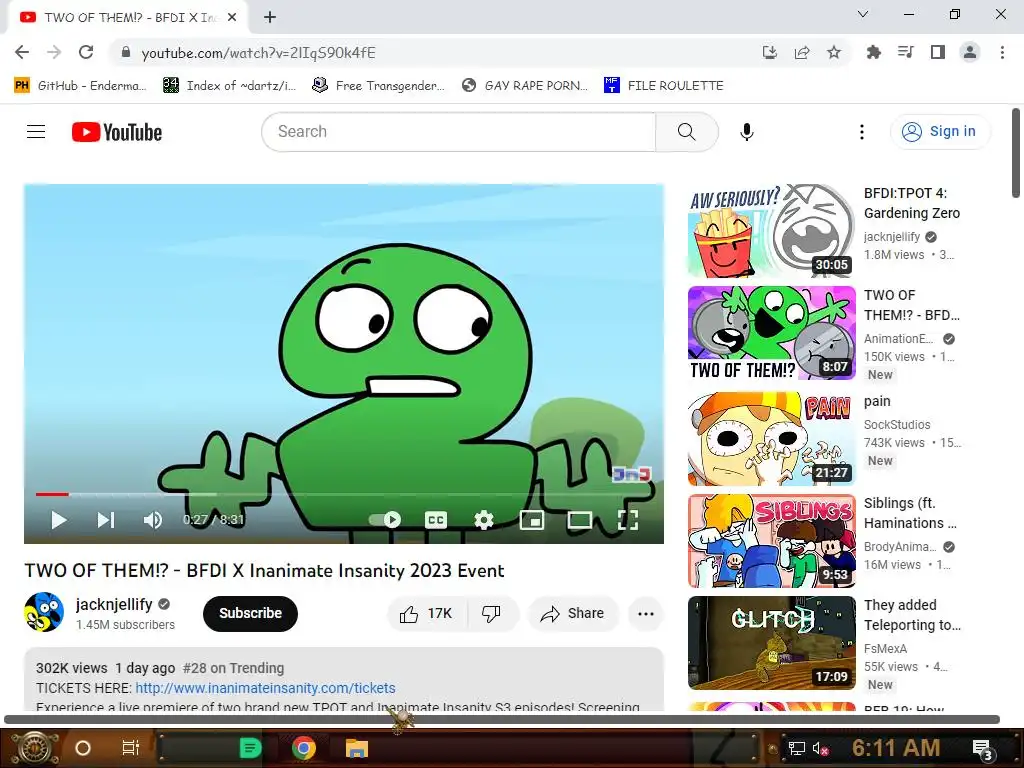The height and width of the screenshot is (768, 1024).
Task: Open the Start menu gear button
Action: click(34, 748)
